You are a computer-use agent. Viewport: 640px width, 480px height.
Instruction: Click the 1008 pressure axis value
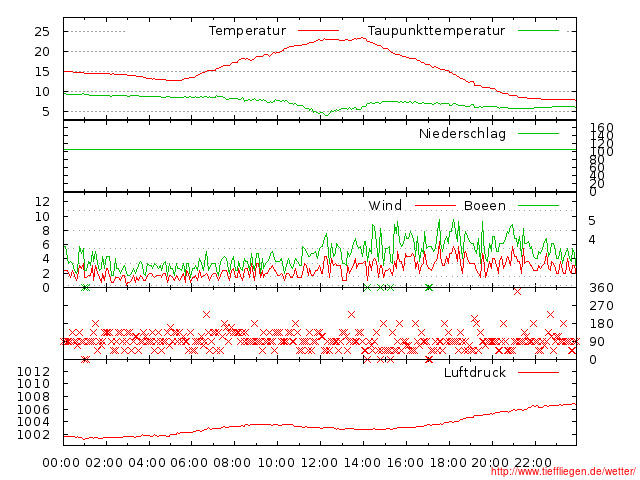click(x=33, y=397)
